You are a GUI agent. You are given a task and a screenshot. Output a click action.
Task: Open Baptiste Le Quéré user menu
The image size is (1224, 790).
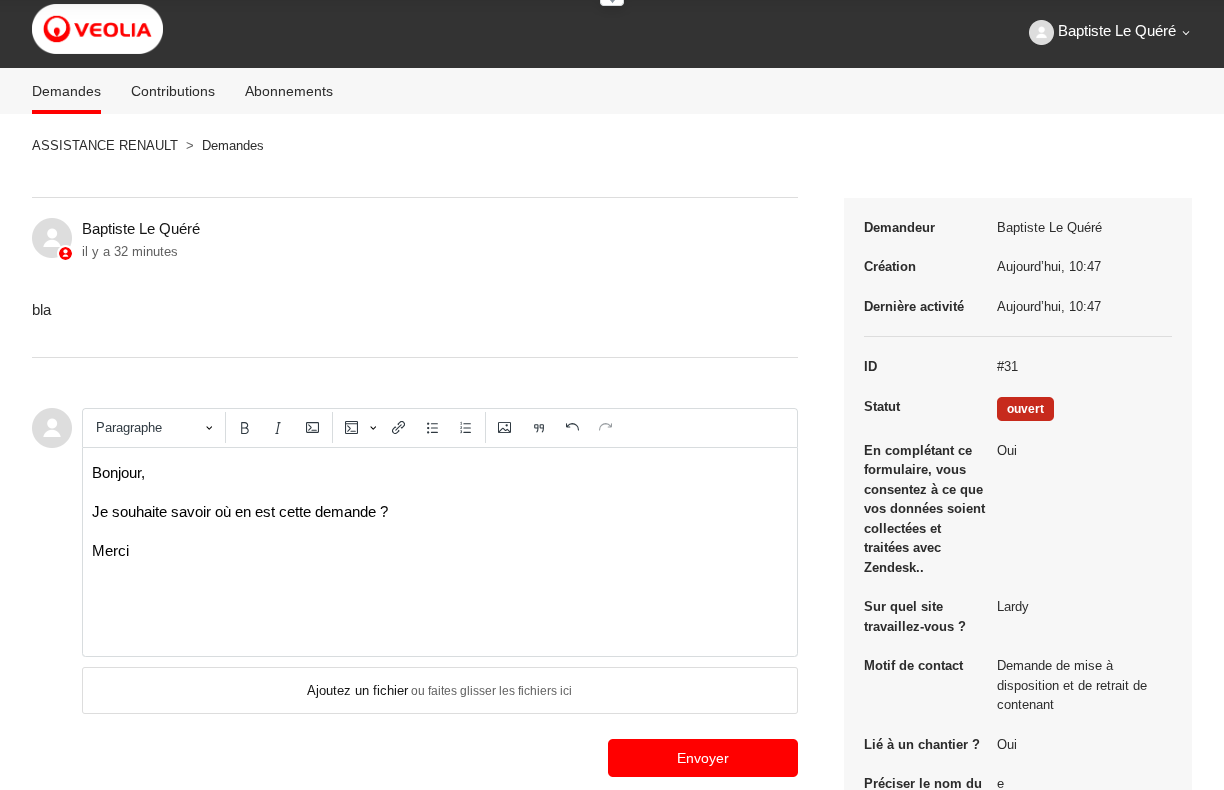tap(1109, 32)
